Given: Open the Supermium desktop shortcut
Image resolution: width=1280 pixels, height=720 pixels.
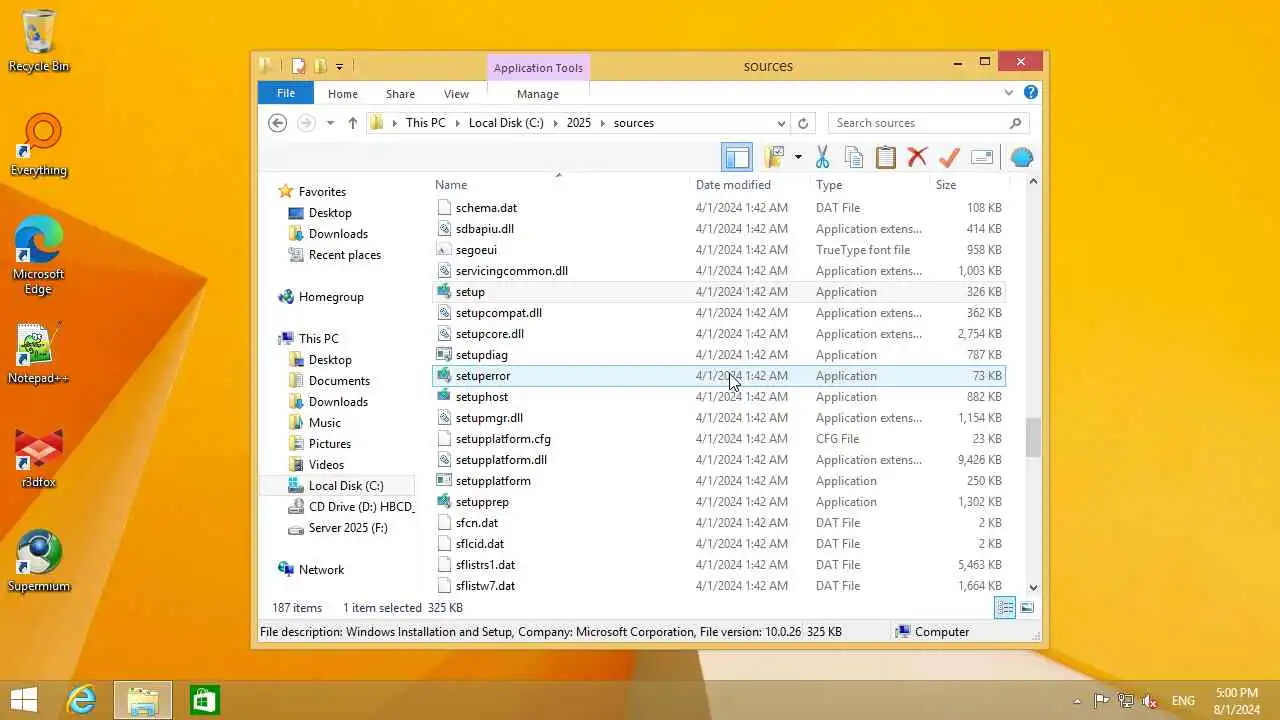Looking at the screenshot, I should tap(38, 562).
